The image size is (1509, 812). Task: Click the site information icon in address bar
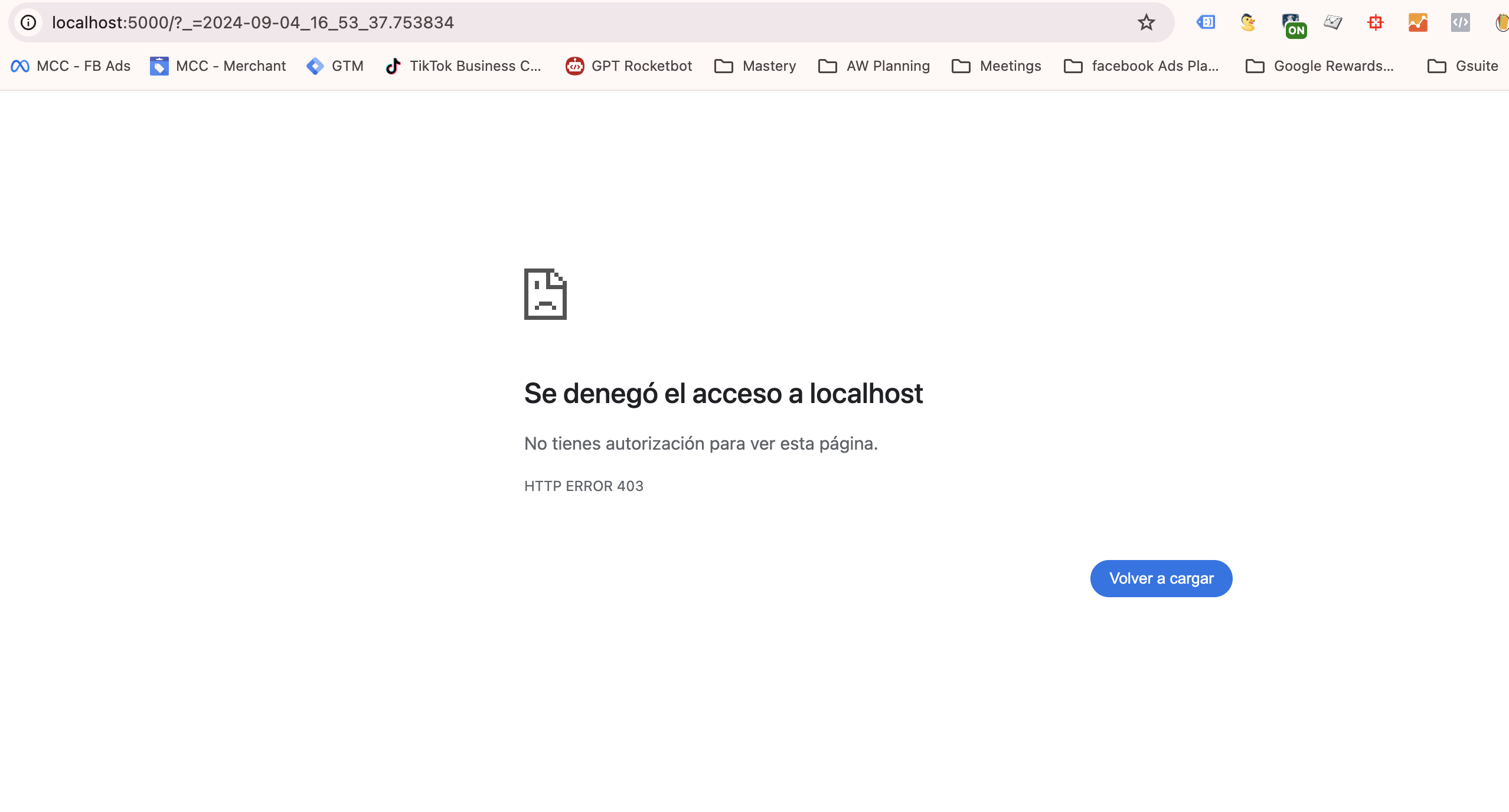coord(28,22)
